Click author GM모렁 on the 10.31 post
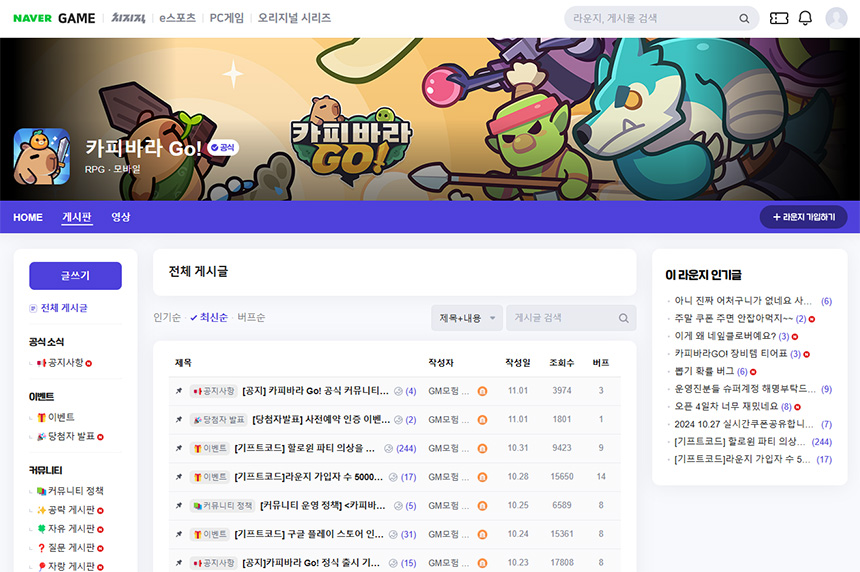Screen dimensions: 860x572 [449, 449]
